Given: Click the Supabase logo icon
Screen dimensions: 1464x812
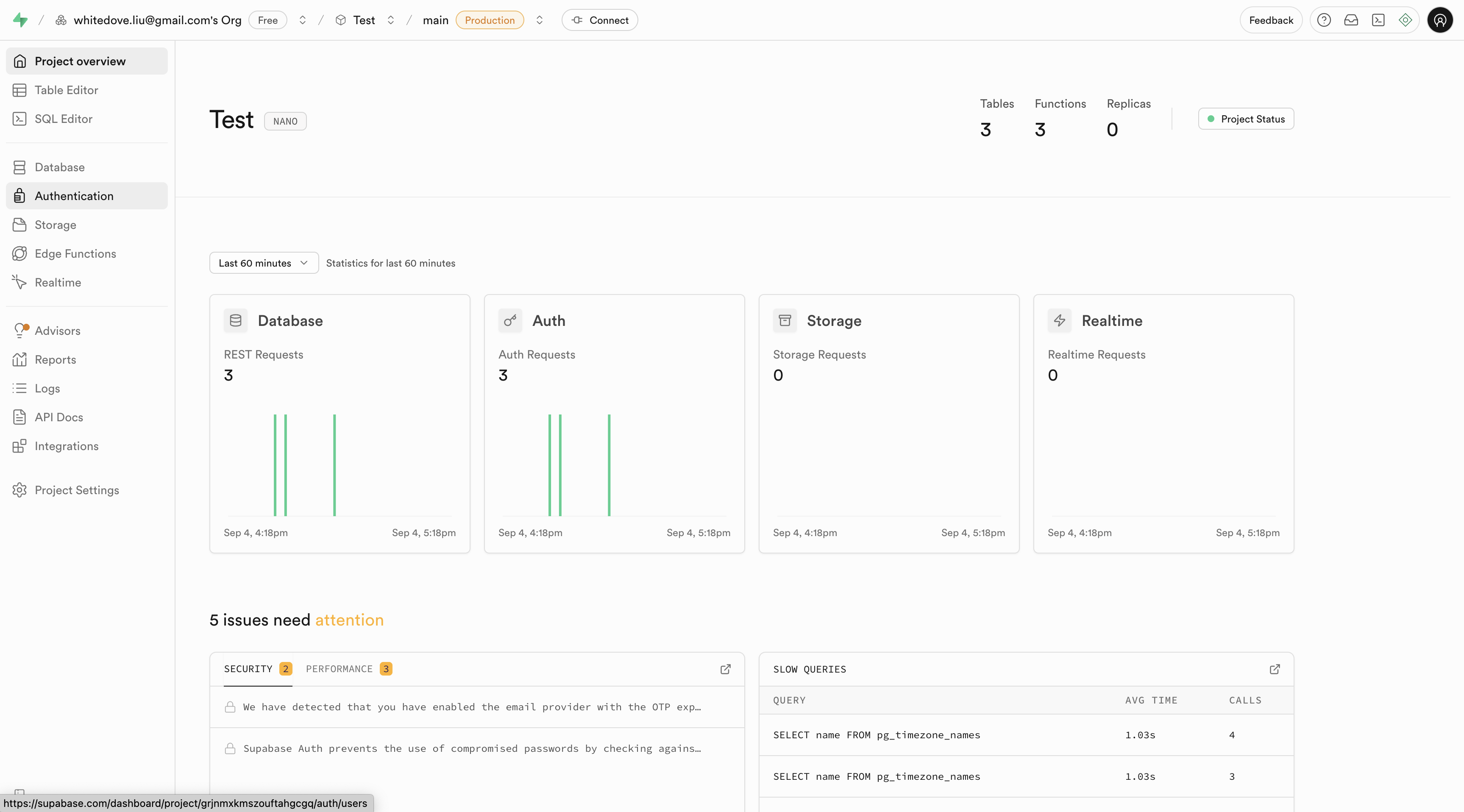Looking at the screenshot, I should 20,20.
